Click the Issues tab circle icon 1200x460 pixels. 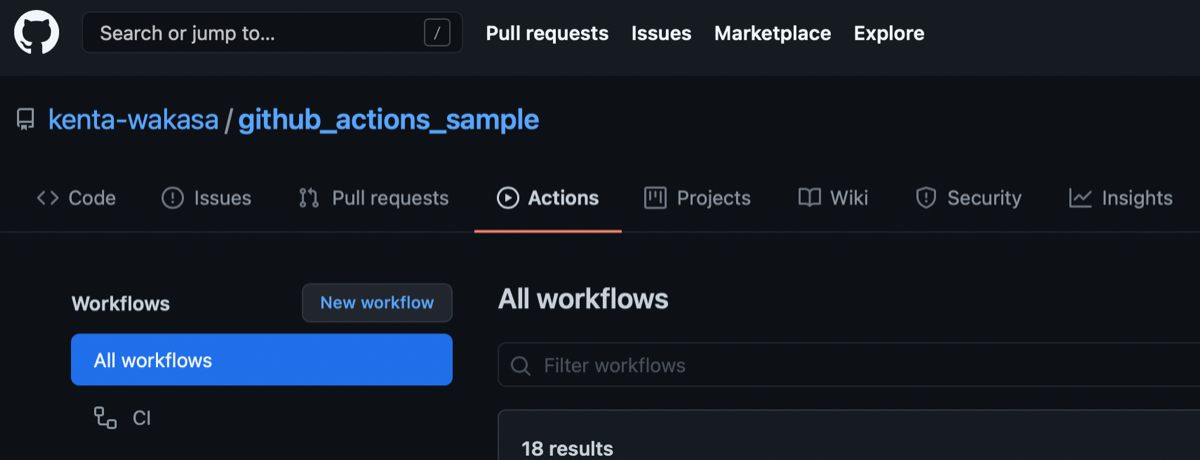click(x=173, y=198)
